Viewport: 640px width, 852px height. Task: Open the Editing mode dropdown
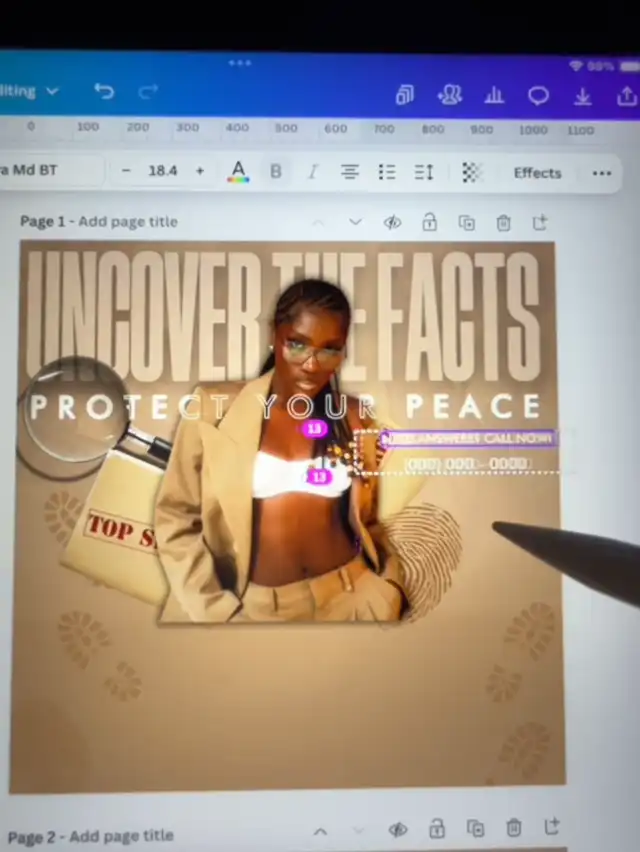28,91
